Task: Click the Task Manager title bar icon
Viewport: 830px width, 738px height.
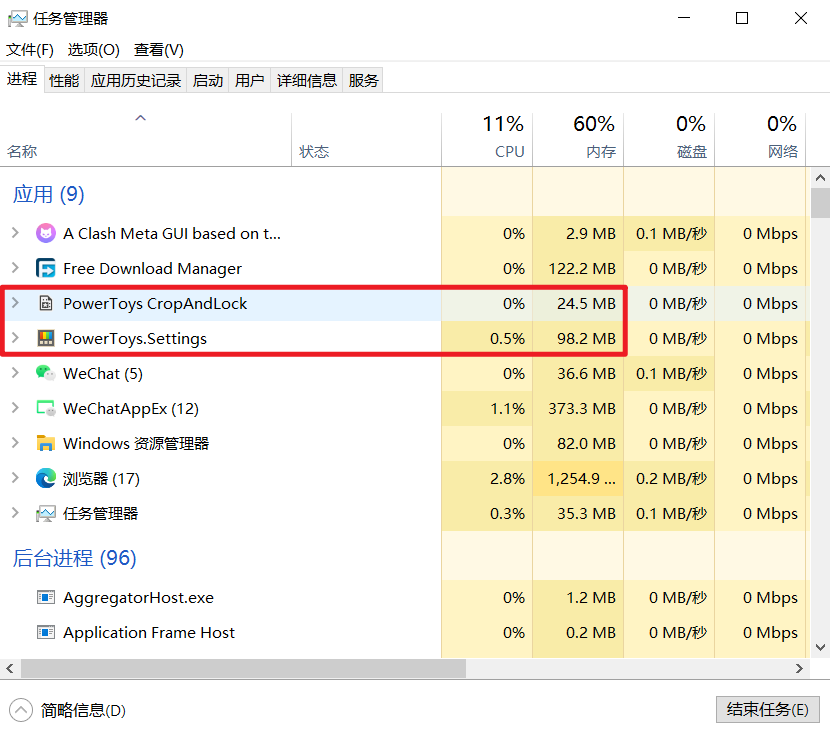Action: (17, 19)
